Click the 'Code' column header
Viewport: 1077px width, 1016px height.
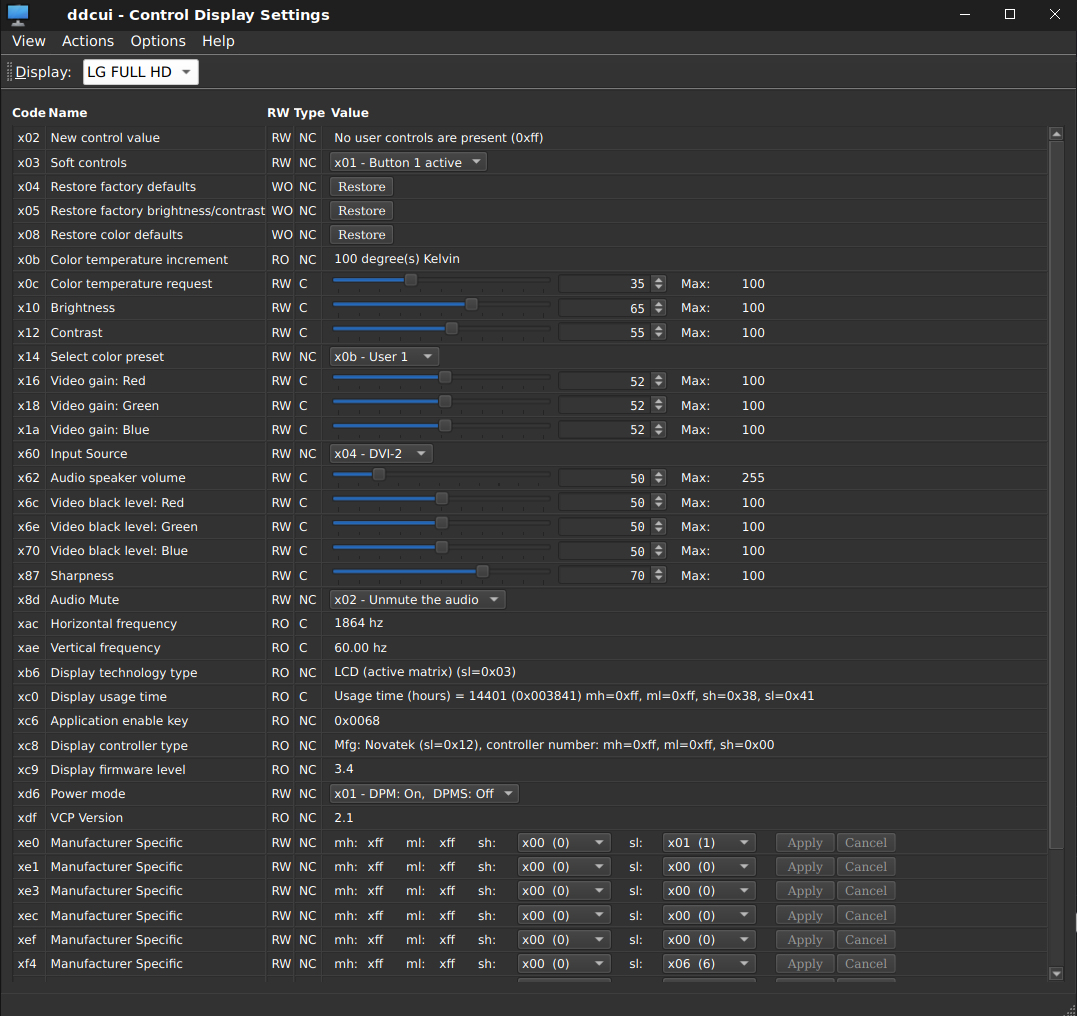tap(28, 113)
